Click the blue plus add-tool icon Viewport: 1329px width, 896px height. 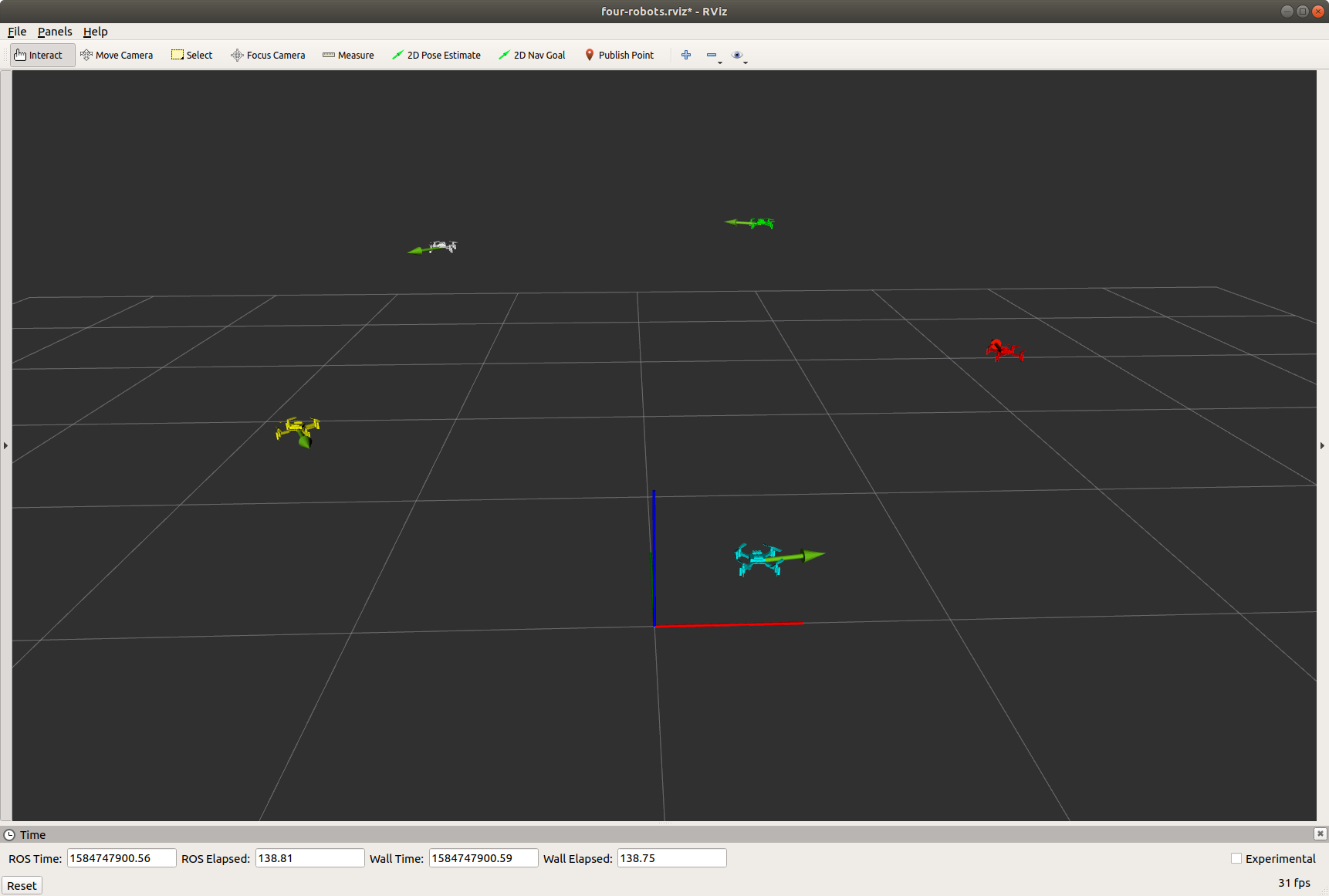[686, 55]
